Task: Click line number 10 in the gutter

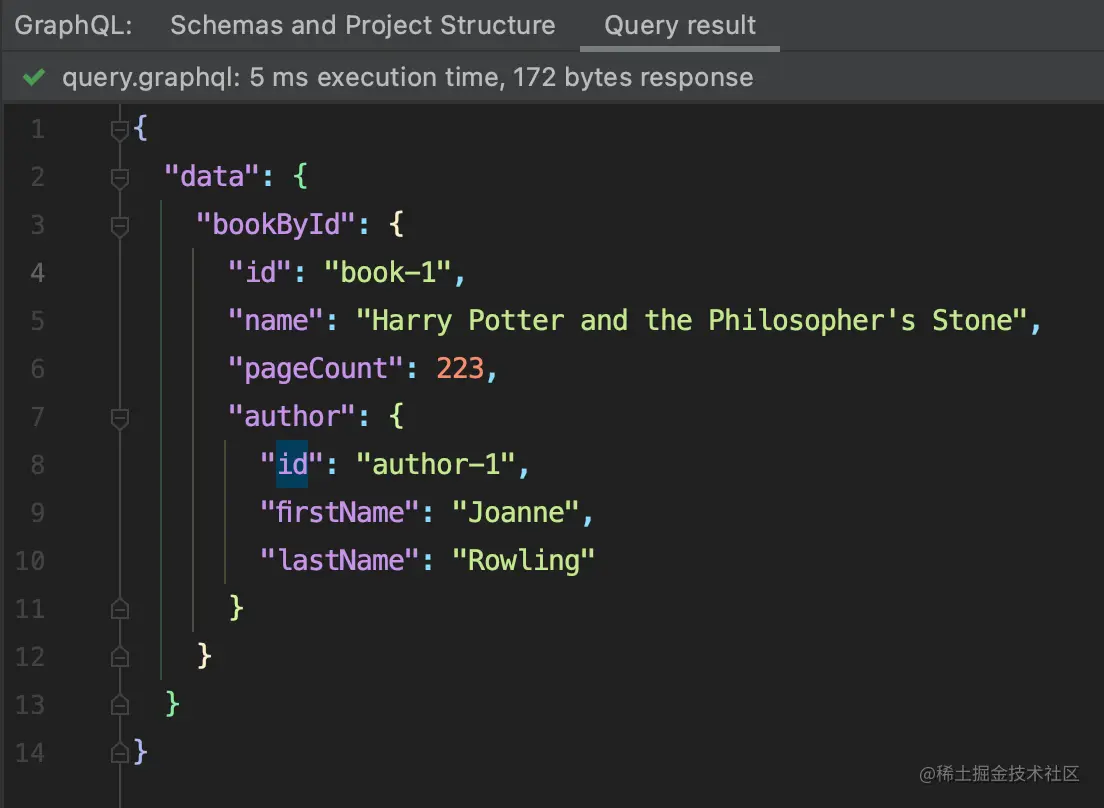Action: pyautogui.click(x=30, y=561)
